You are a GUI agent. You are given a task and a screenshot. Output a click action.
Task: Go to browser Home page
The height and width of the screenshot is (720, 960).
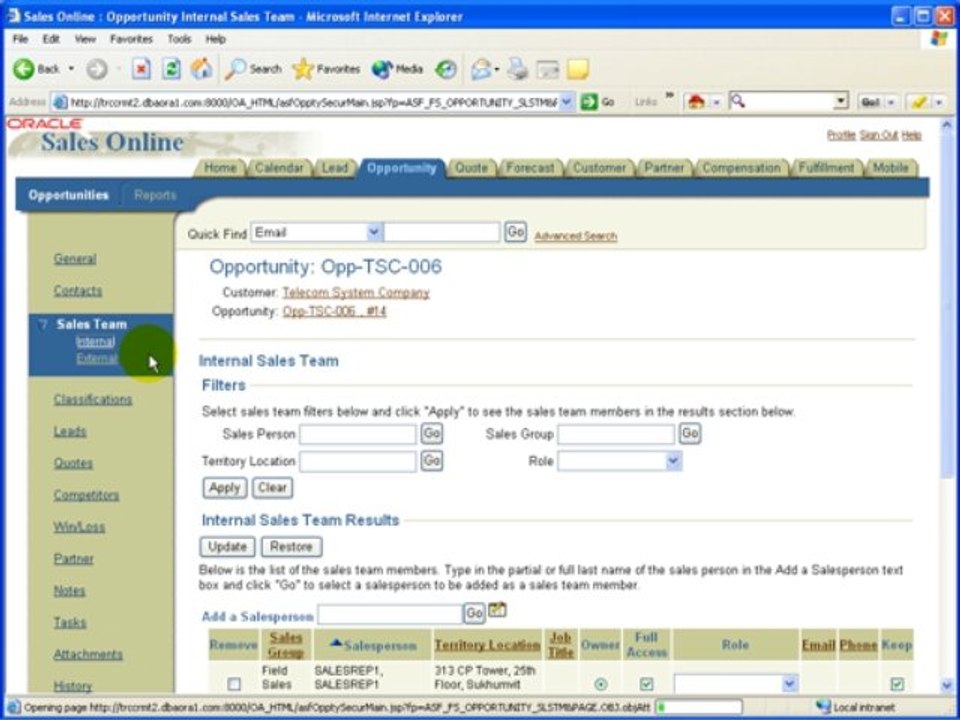pos(201,69)
